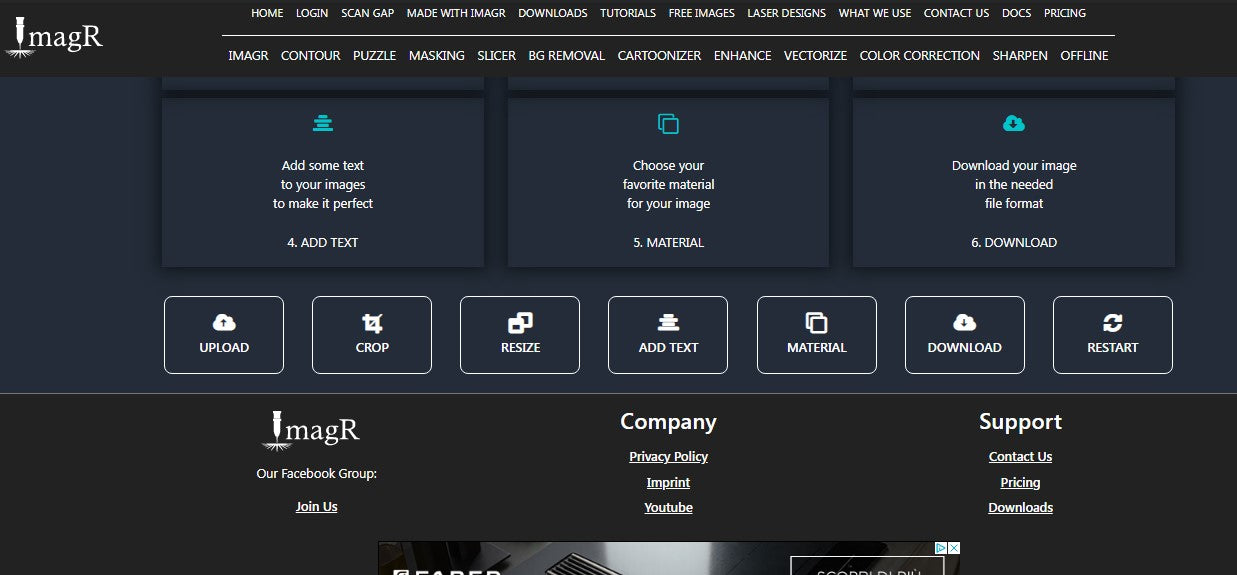Open Vectorize from the tools menu
This screenshot has height=575, width=1237.
[815, 56]
